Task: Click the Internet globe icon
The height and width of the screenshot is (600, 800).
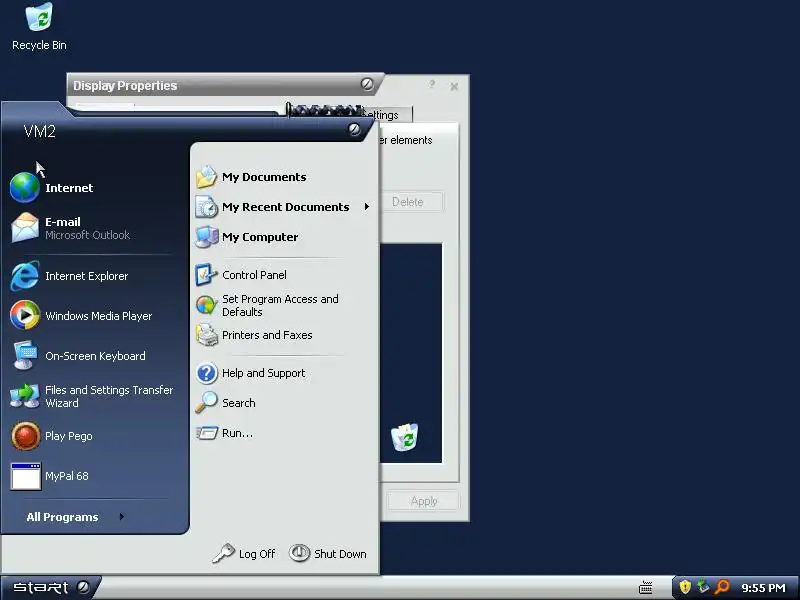Action: pos(24,187)
